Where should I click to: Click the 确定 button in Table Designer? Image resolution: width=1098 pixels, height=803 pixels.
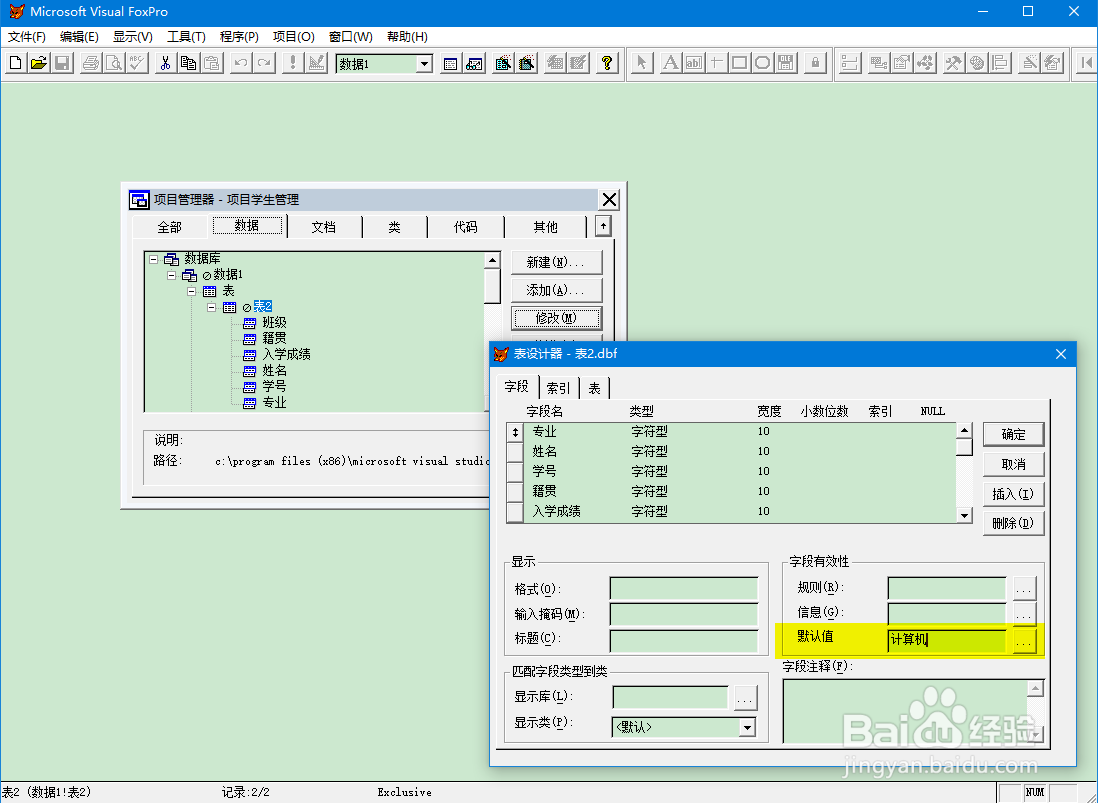(x=1013, y=434)
